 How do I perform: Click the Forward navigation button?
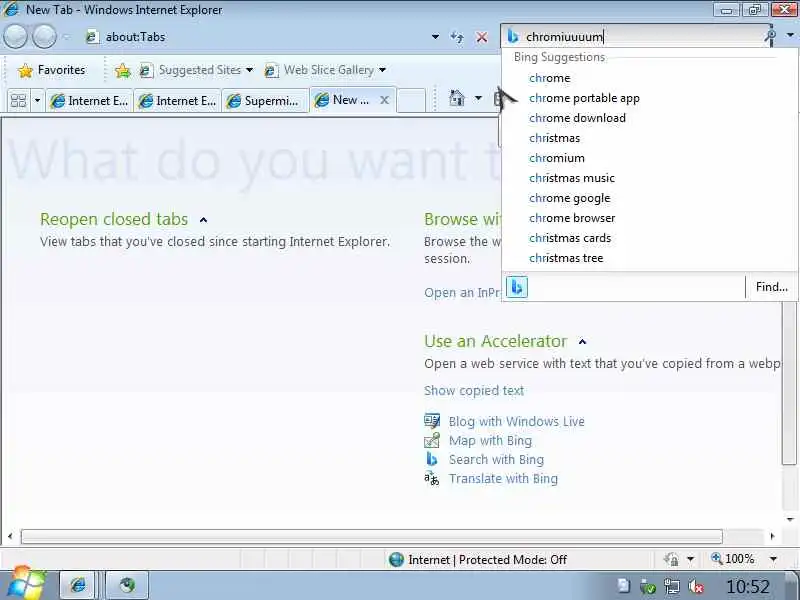click(x=45, y=37)
